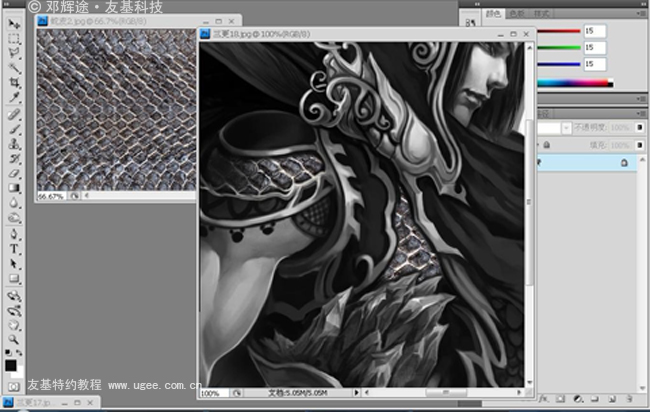Select the 3D Orbit camera tool
This screenshot has height=412, width=650.
pyautogui.click(x=14, y=310)
